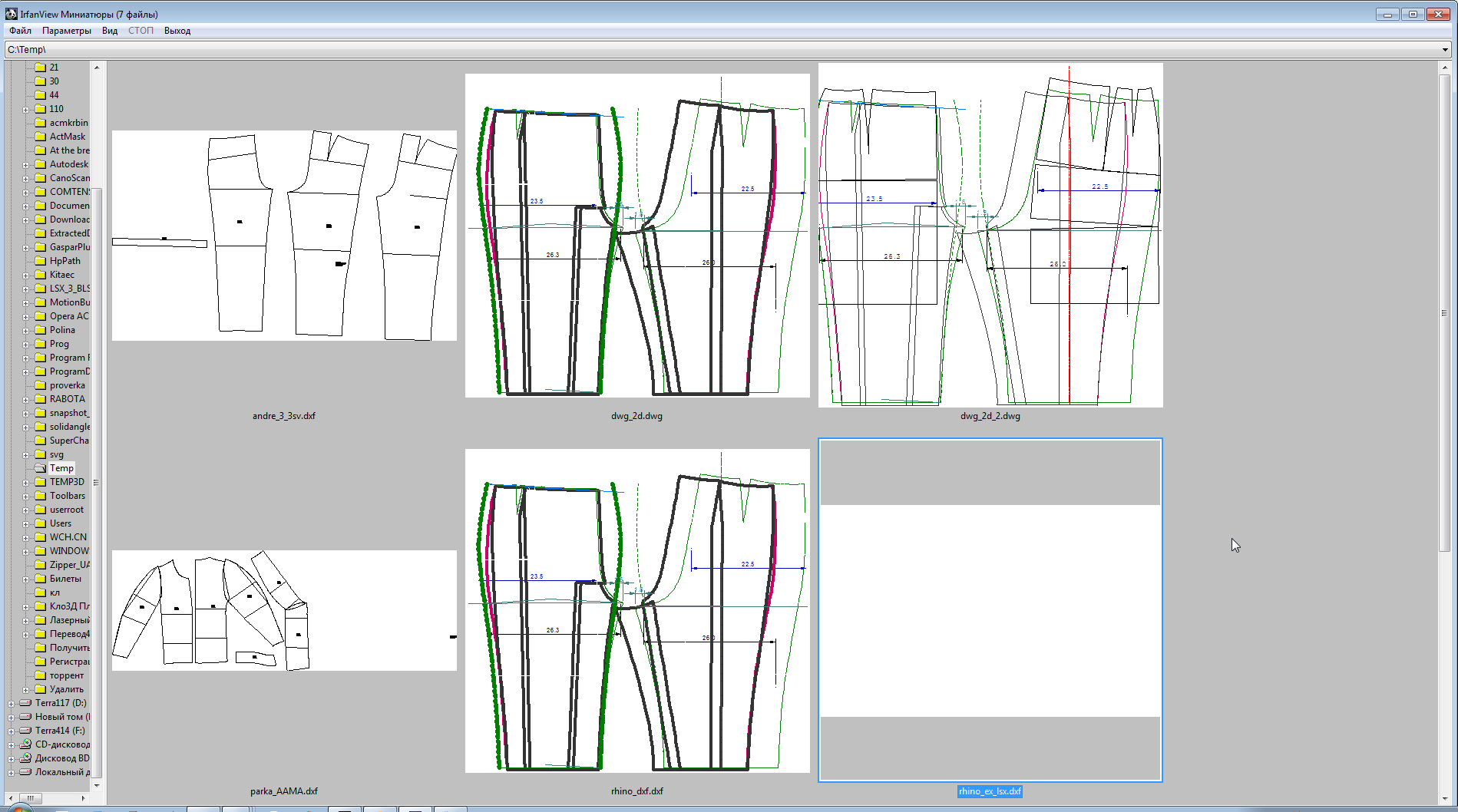Click the Prog folder icon

tap(40, 344)
